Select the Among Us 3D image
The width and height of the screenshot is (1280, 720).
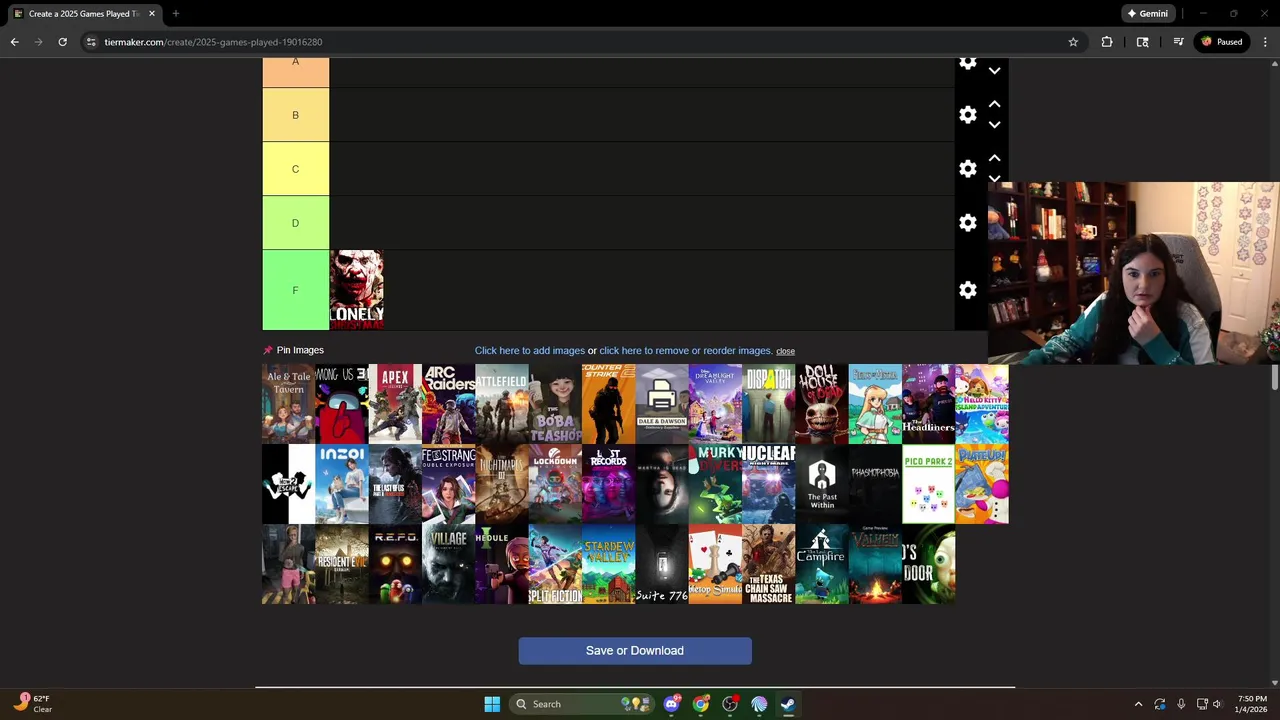342,404
